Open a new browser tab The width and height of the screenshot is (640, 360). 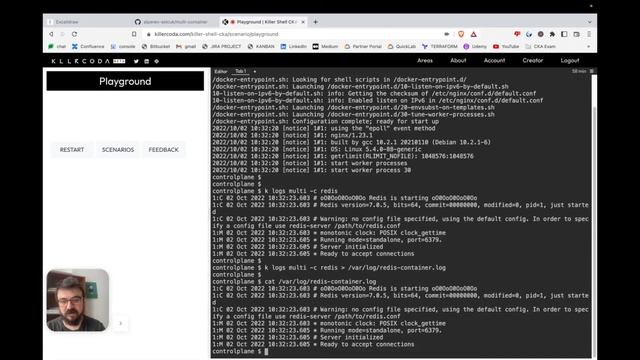point(316,22)
